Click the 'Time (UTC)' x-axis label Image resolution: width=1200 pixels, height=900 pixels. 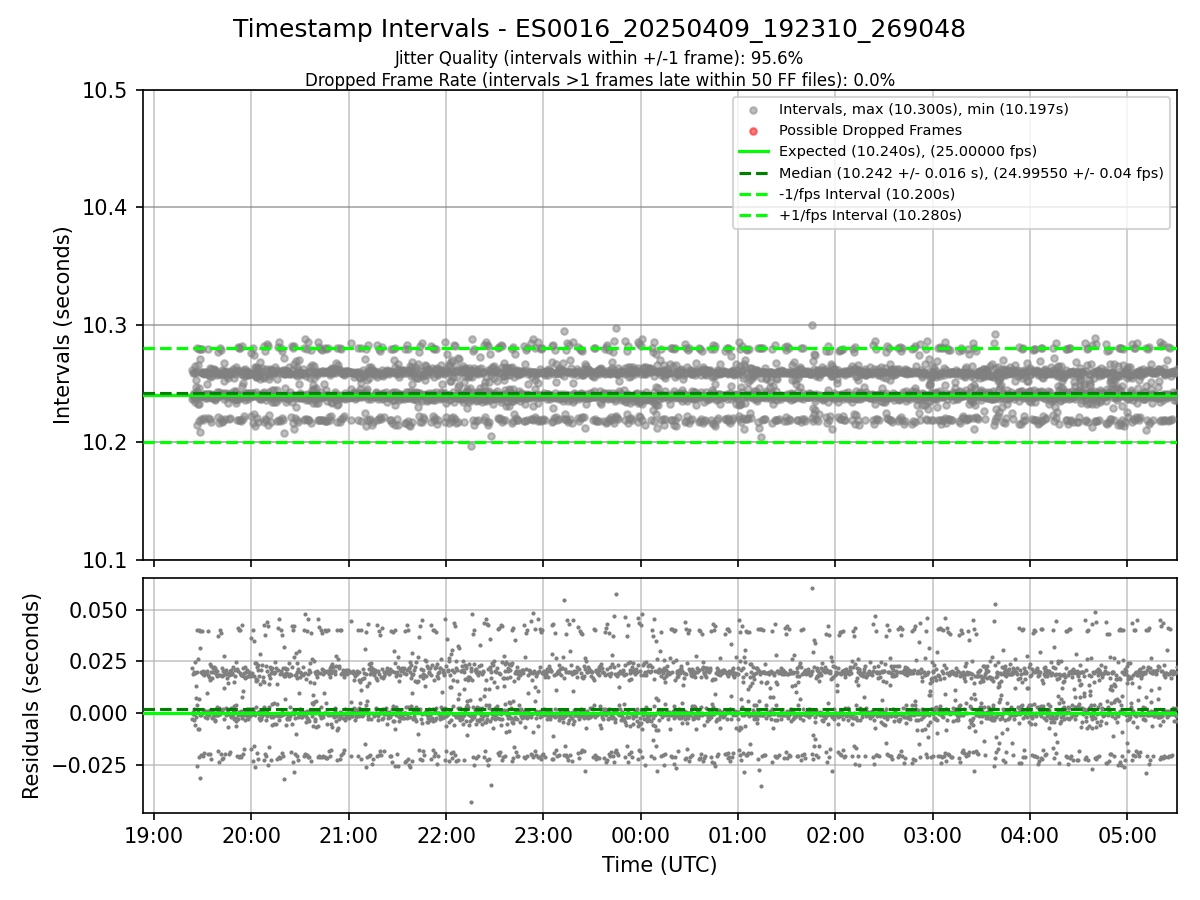pos(659,865)
